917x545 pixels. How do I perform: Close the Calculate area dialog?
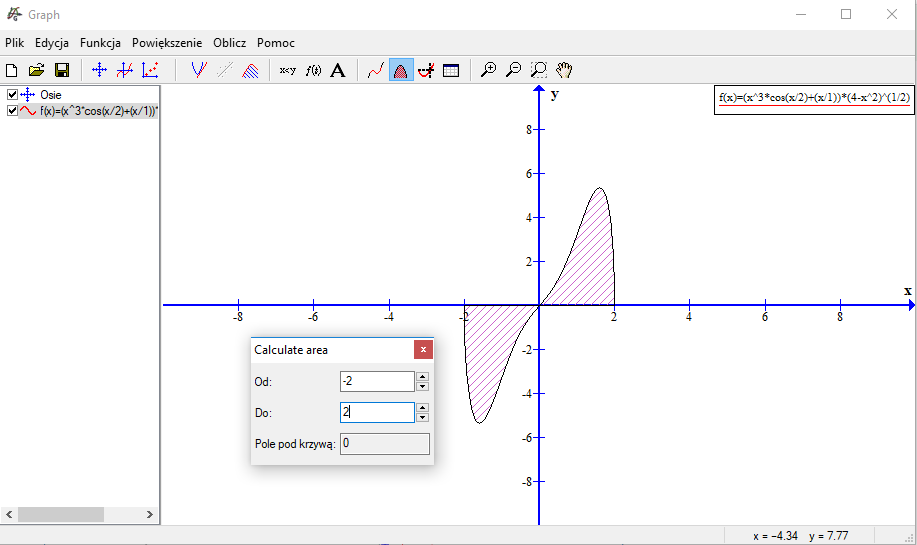[424, 350]
